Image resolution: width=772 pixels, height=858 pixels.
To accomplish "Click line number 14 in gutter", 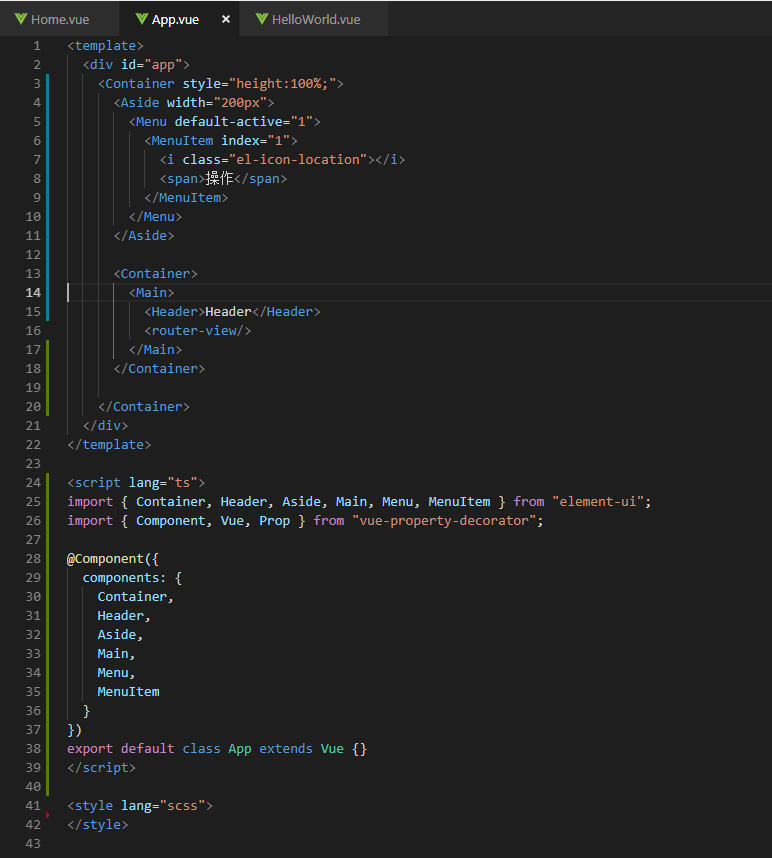I will [x=33, y=293].
